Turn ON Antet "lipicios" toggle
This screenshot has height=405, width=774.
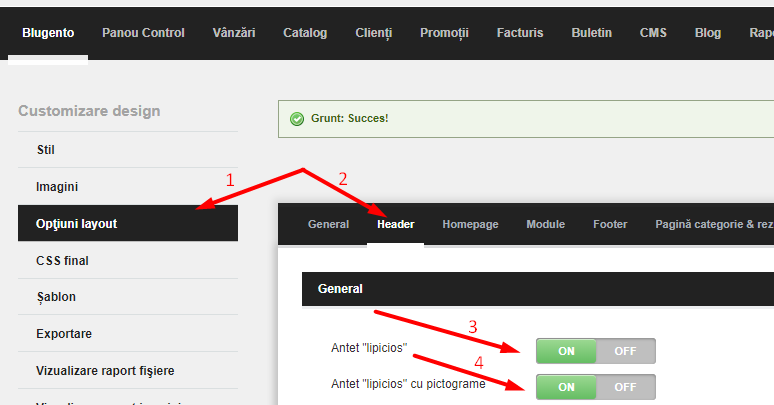tap(566, 351)
